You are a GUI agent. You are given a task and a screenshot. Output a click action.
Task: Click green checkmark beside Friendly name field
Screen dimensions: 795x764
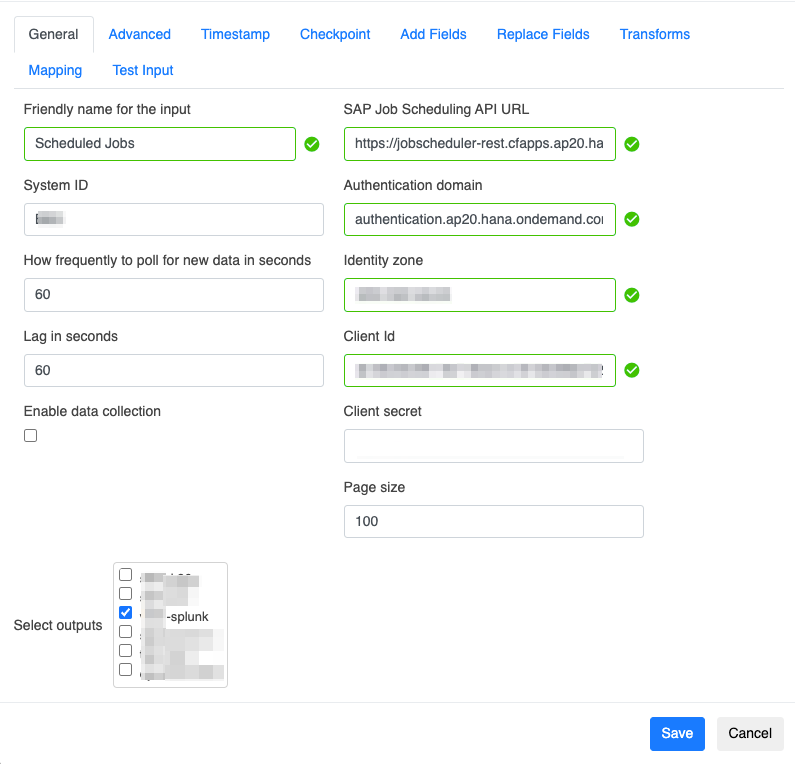click(312, 144)
